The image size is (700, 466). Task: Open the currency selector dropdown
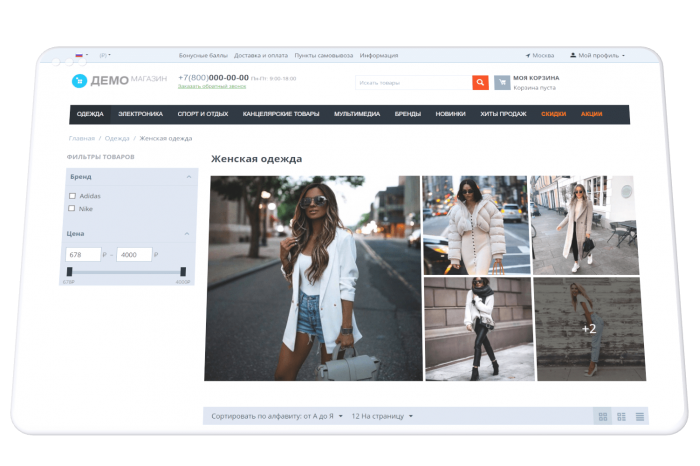(105, 55)
